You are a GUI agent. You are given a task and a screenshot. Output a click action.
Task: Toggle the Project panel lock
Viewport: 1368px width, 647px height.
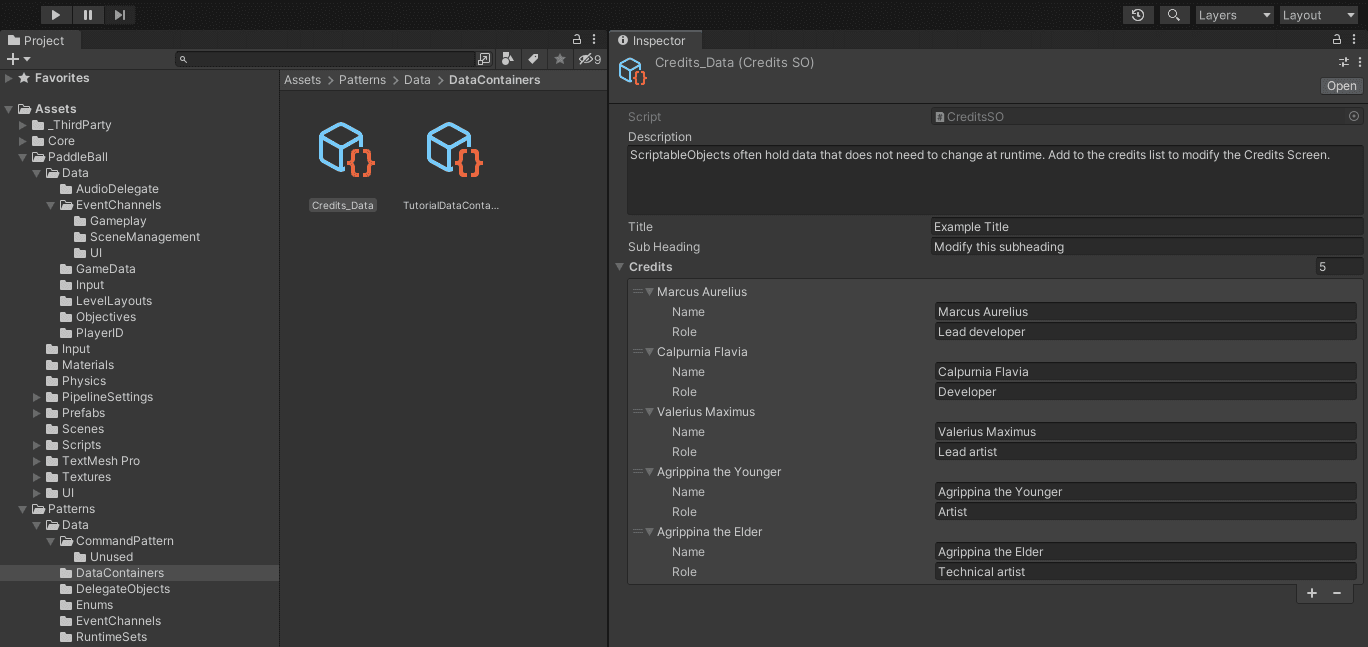point(577,40)
